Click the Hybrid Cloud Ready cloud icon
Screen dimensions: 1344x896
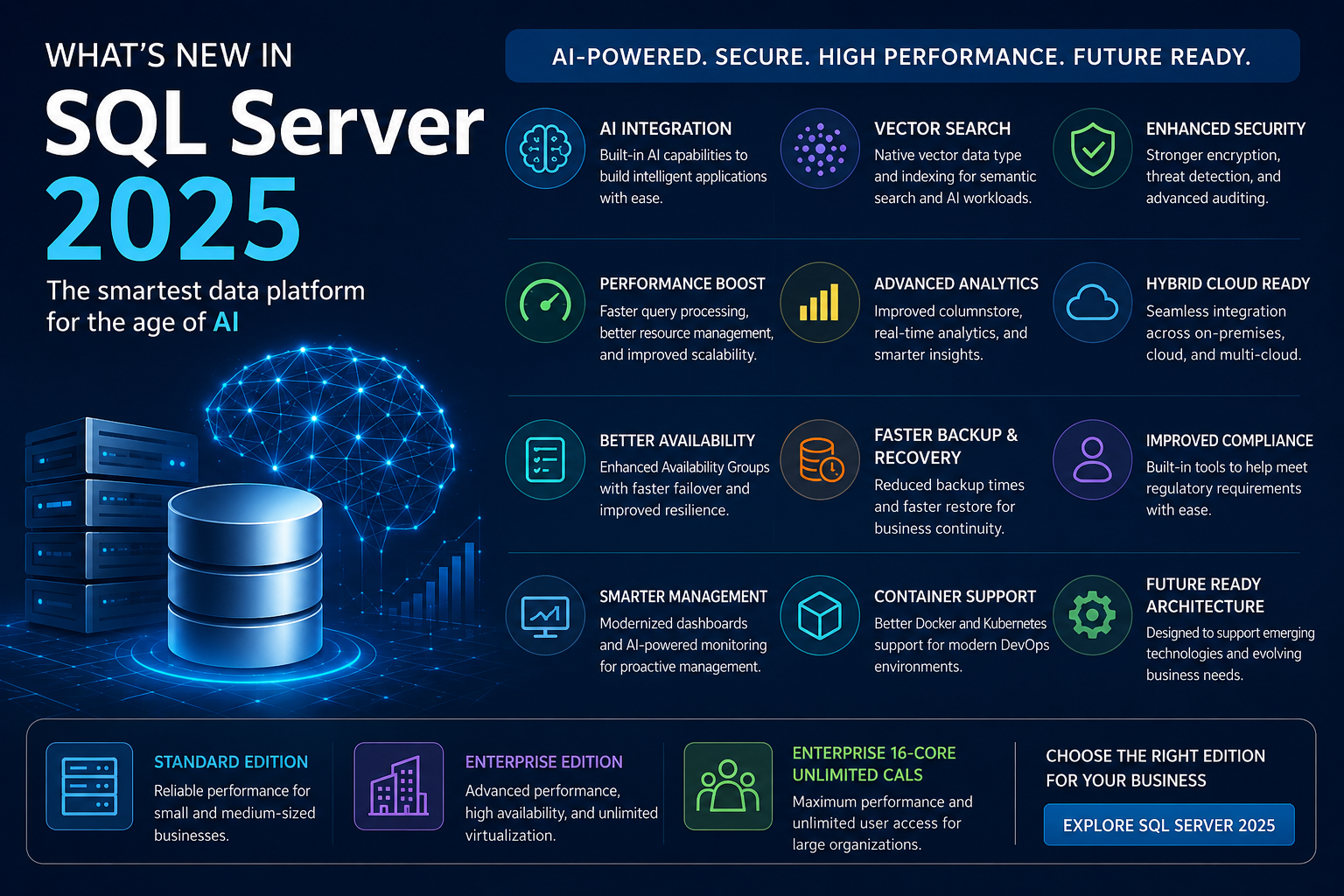1093,303
